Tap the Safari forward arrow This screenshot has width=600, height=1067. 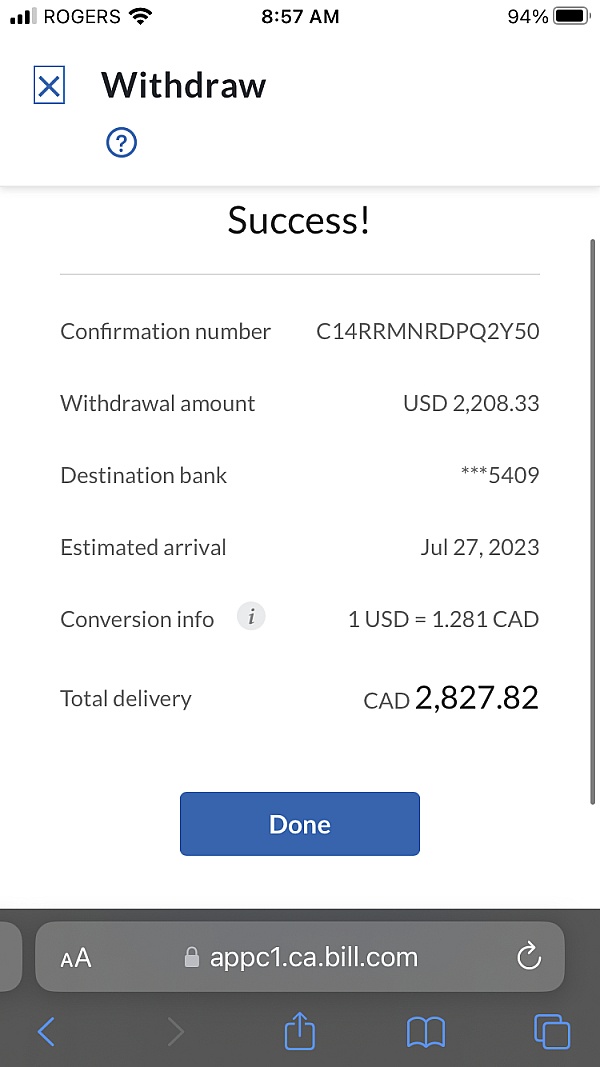point(175,1031)
